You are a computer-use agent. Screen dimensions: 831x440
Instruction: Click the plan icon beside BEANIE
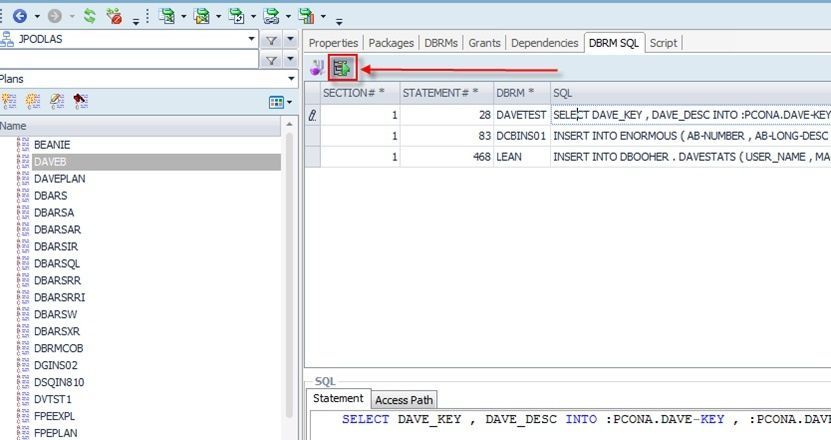click(x=23, y=145)
